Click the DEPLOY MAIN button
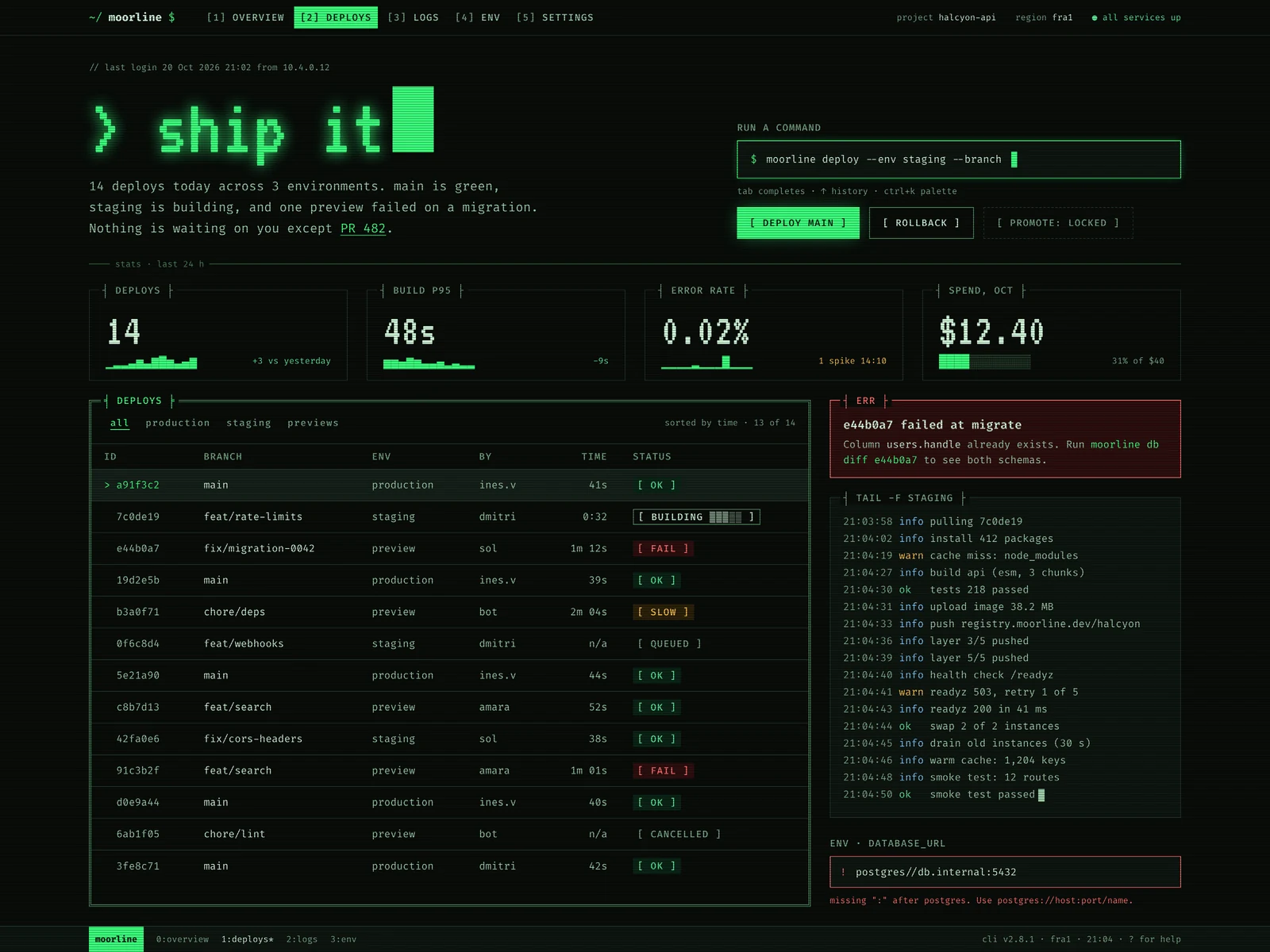Screen dimensions: 1270x952 pos(798,223)
